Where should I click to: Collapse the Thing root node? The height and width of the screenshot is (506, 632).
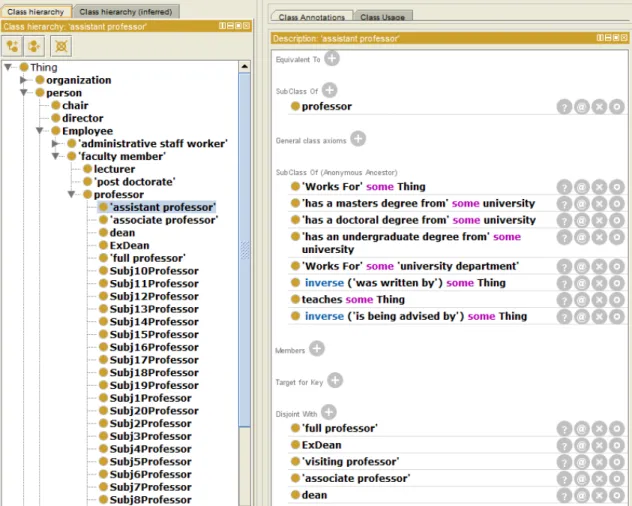(8, 67)
